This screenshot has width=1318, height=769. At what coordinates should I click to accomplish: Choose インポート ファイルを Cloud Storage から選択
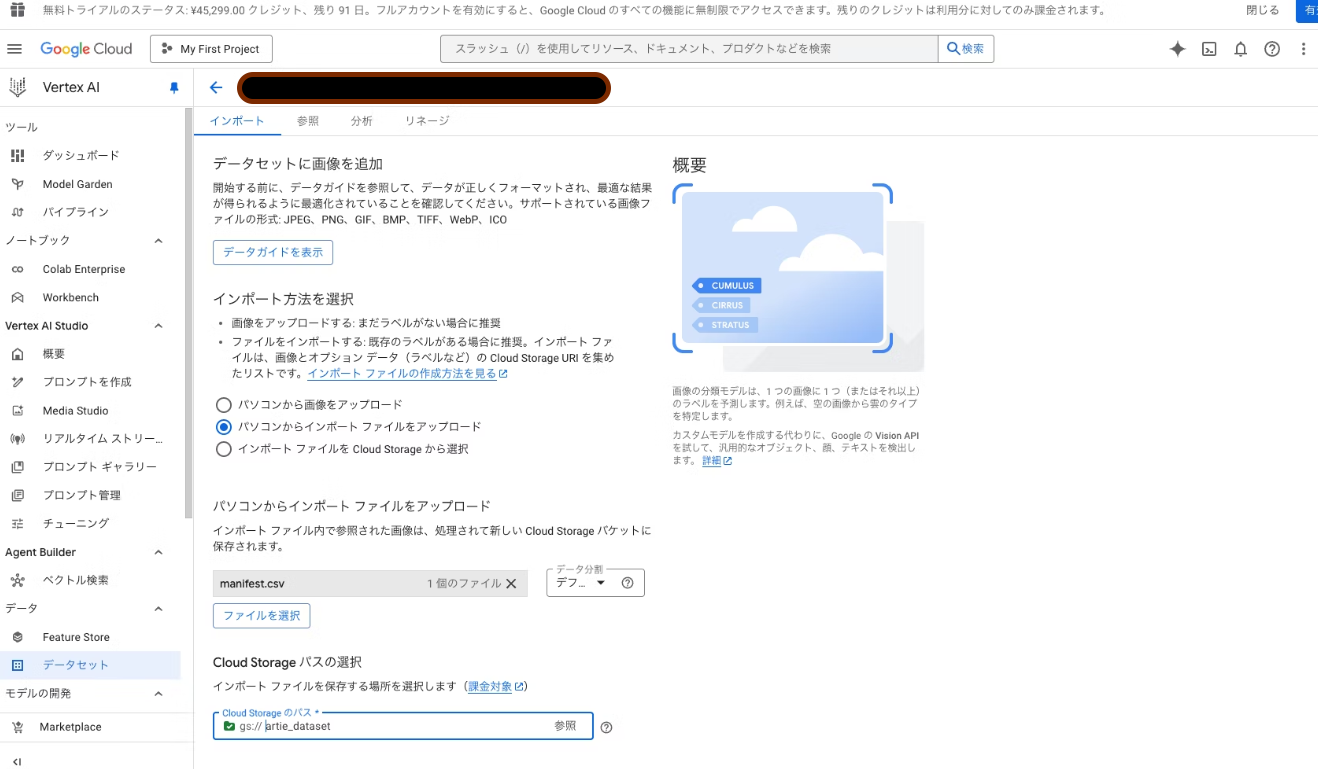(223, 449)
